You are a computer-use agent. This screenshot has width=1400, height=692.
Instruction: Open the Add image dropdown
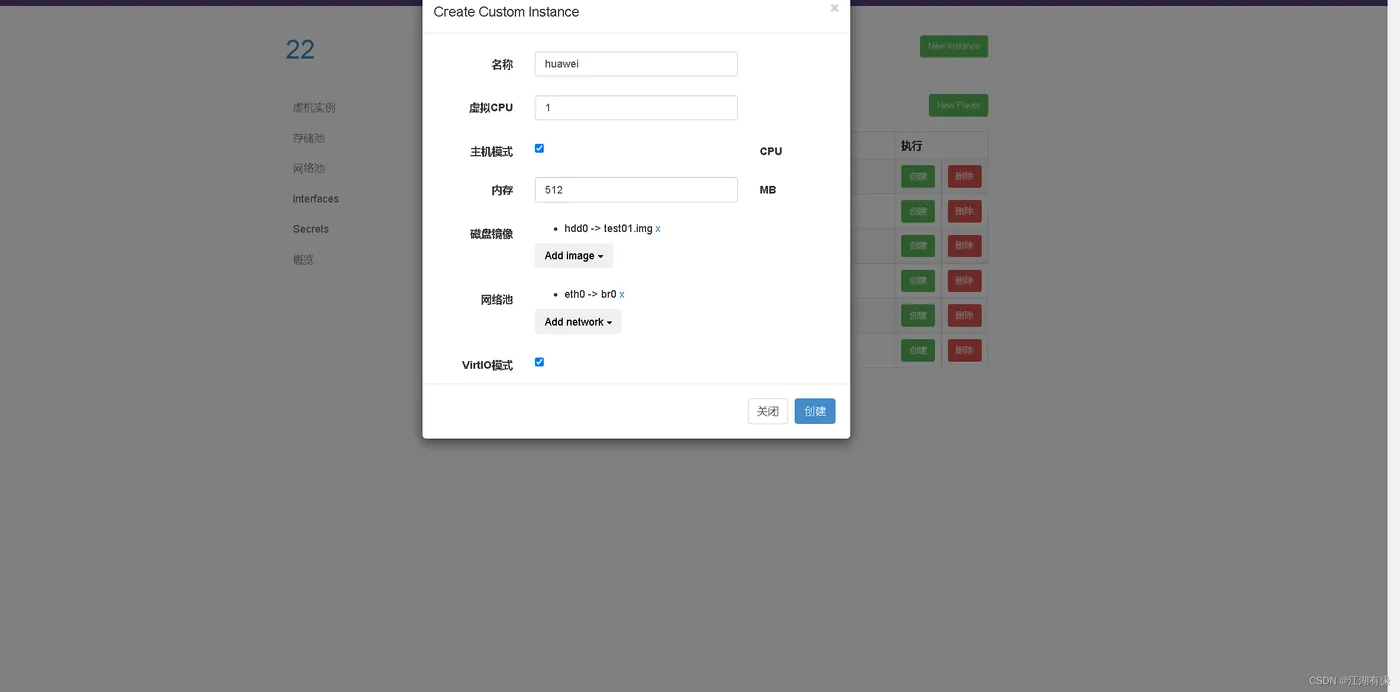[x=574, y=256]
